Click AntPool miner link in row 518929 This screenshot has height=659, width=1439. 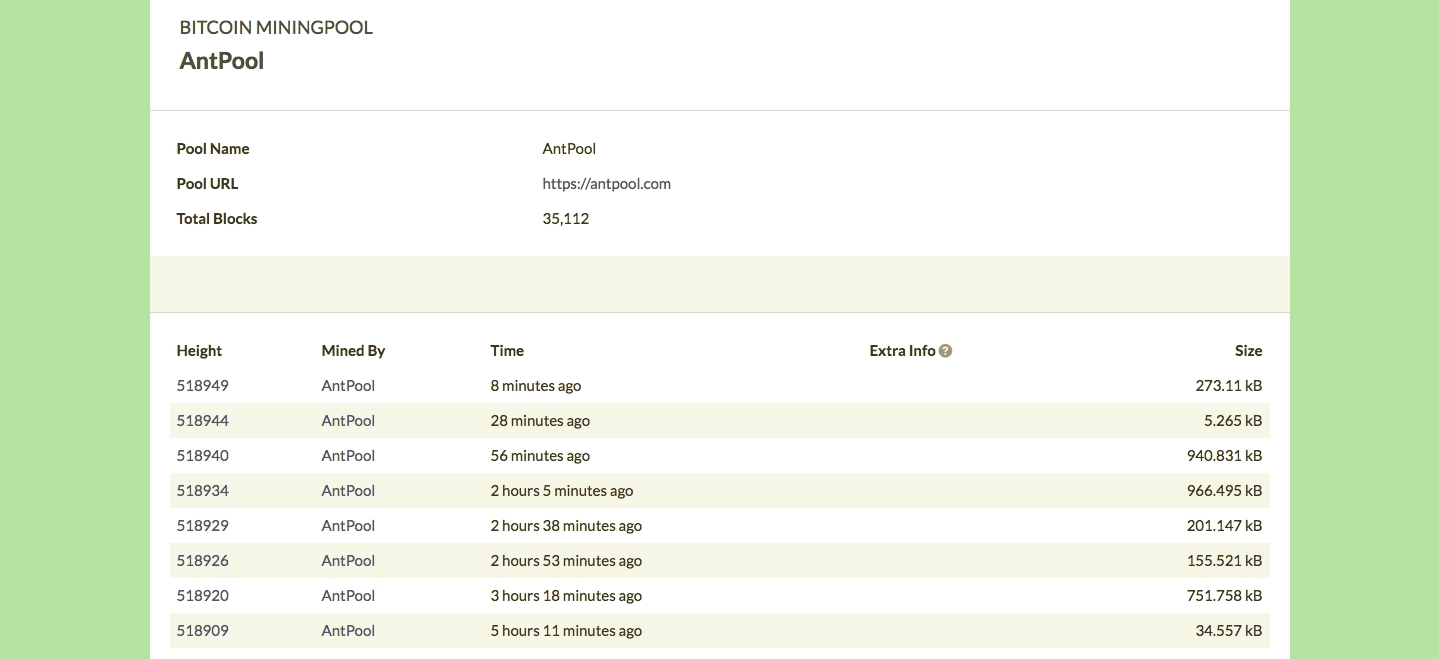348,526
